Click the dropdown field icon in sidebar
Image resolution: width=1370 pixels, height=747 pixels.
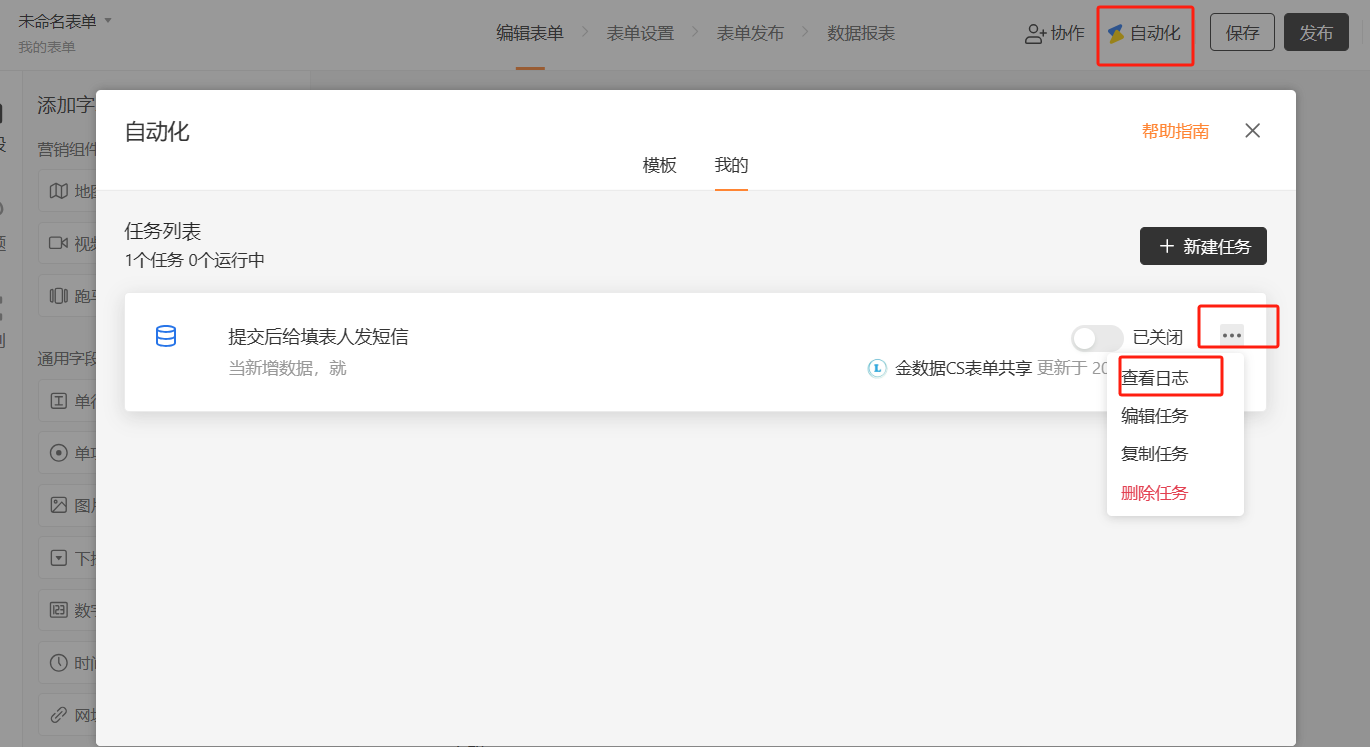[59, 558]
